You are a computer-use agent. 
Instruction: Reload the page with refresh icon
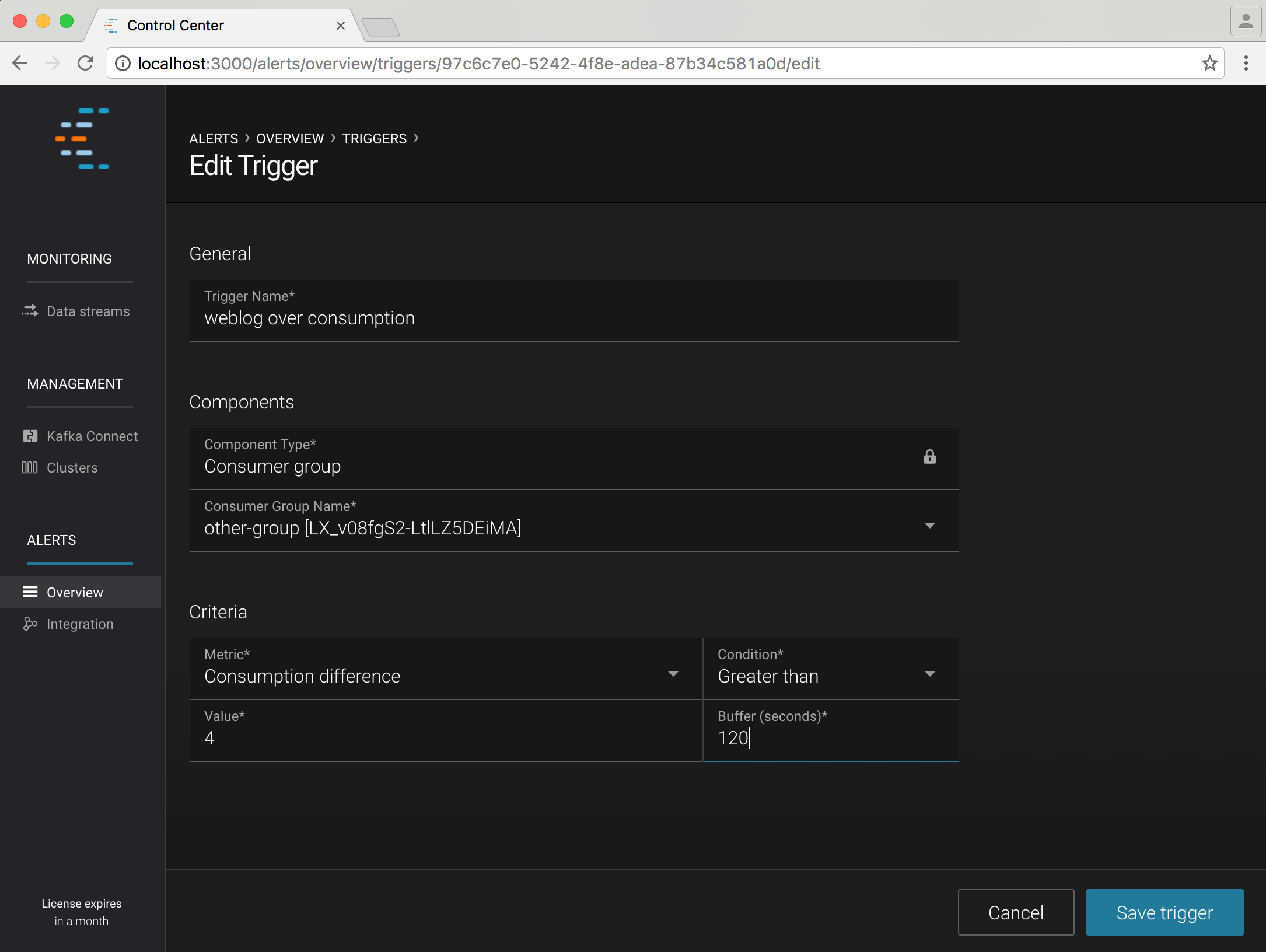[x=86, y=63]
